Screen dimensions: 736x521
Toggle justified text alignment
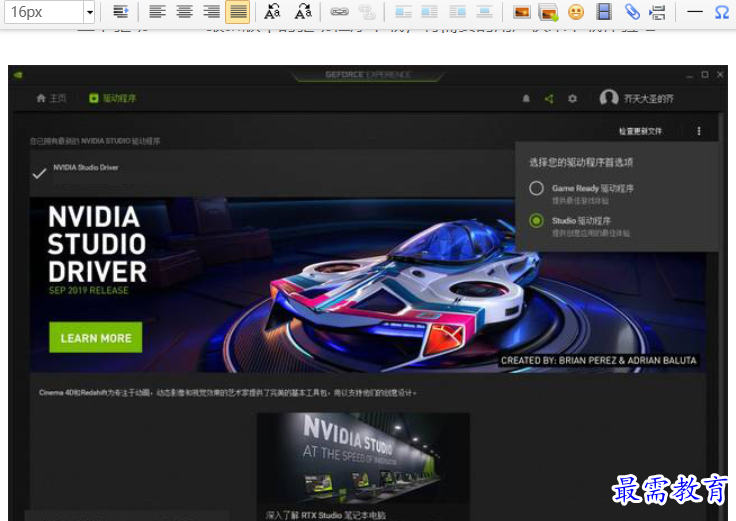click(238, 12)
